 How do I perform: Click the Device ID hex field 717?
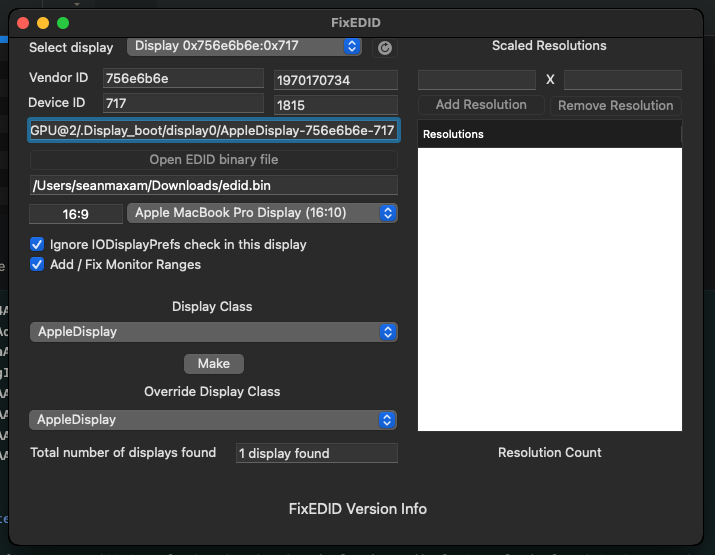coord(183,104)
